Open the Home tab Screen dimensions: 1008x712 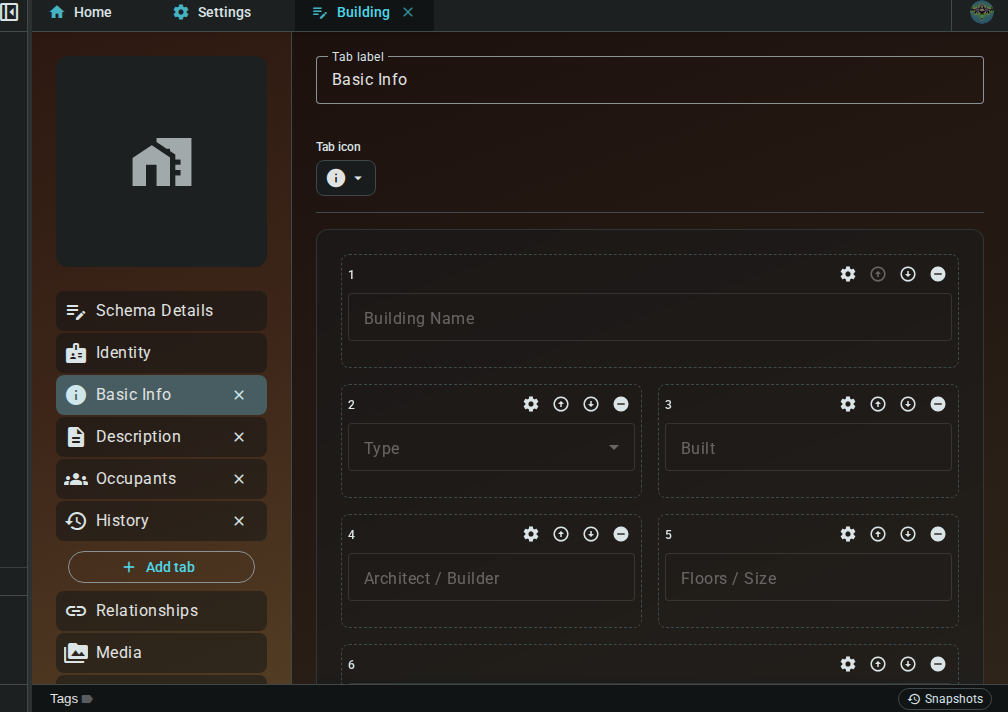click(80, 12)
